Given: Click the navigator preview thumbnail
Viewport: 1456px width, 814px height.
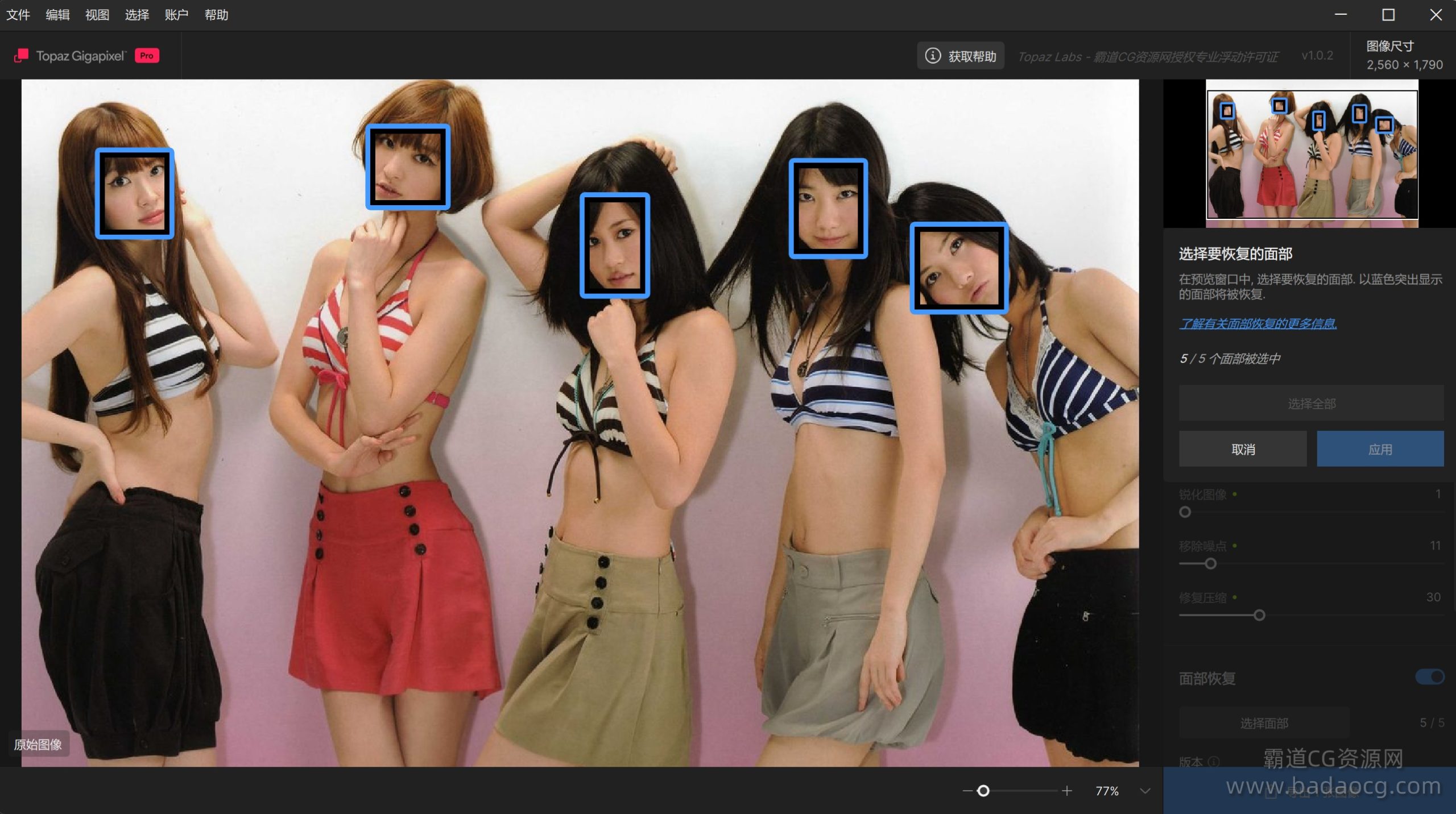Looking at the screenshot, I should pos(1312,155).
